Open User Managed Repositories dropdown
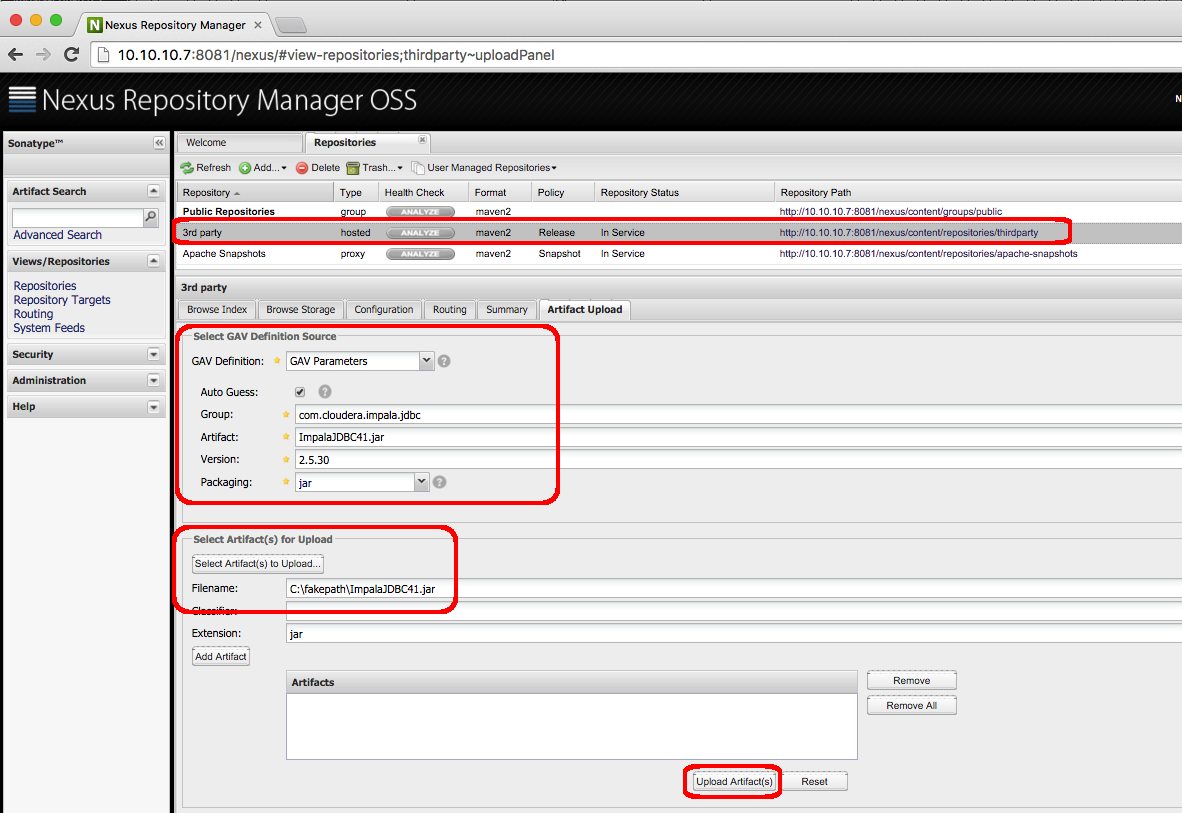The image size is (1182, 813). 484,167
